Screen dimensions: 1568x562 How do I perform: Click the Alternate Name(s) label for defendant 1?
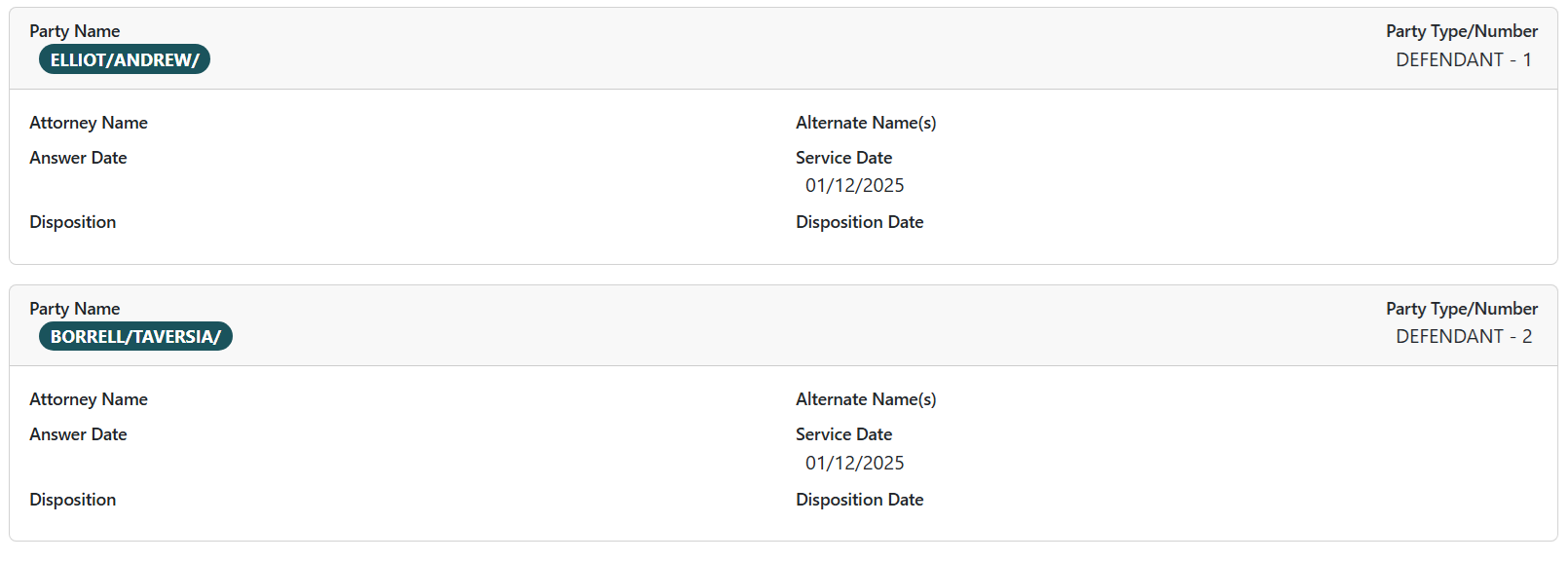pos(866,123)
